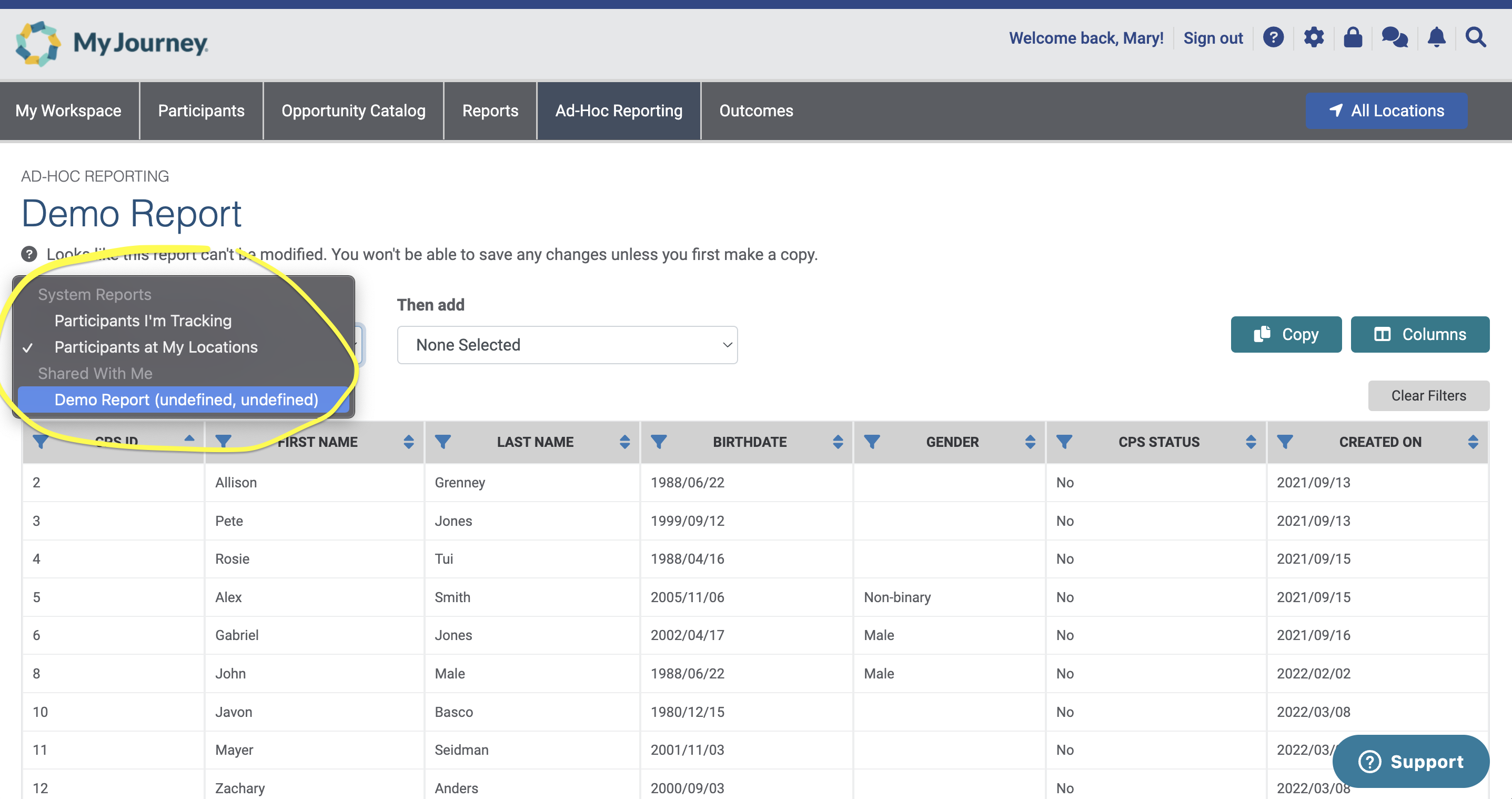This screenshot has height=799, width=1512.
Task: Open the chat messages icon
Action: (x=1395, y=37)
